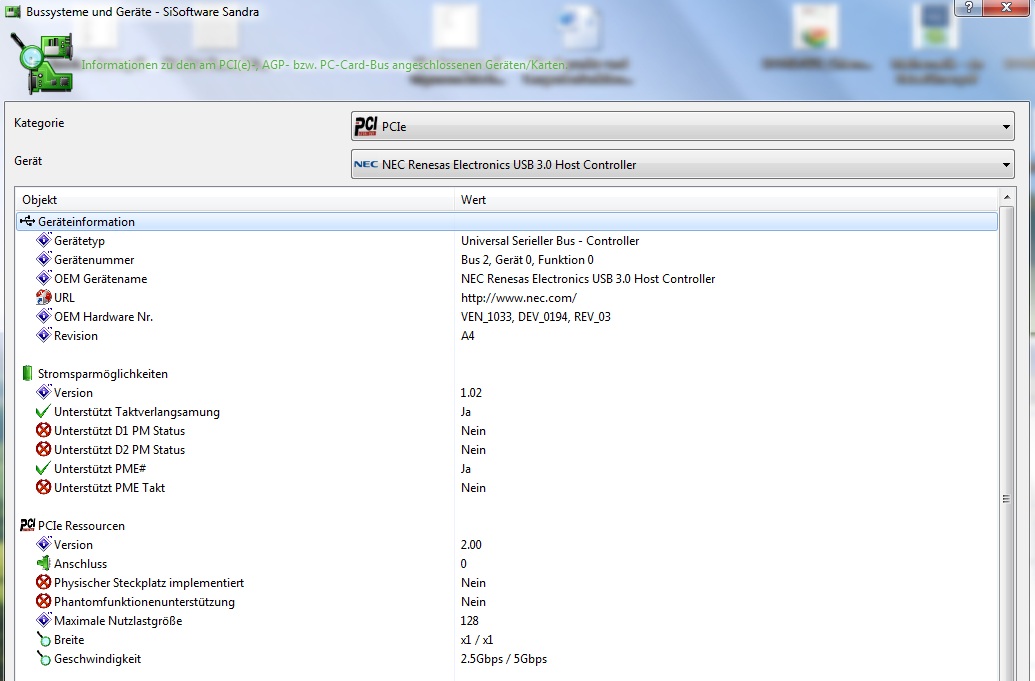The width and height of the screenshot is (1035, 681).
Task: Click value 'VEN_1033, DEV_0194, REV_03'
Action: point(536,317)
